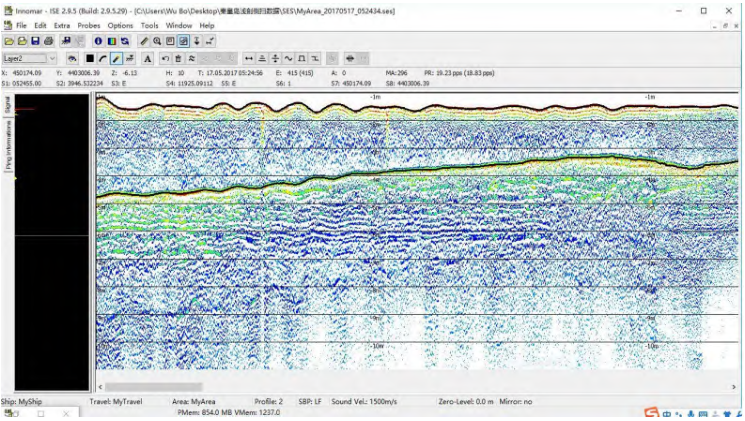
Task: Toggle the eye visibility button for the layer
Action: 73,58
